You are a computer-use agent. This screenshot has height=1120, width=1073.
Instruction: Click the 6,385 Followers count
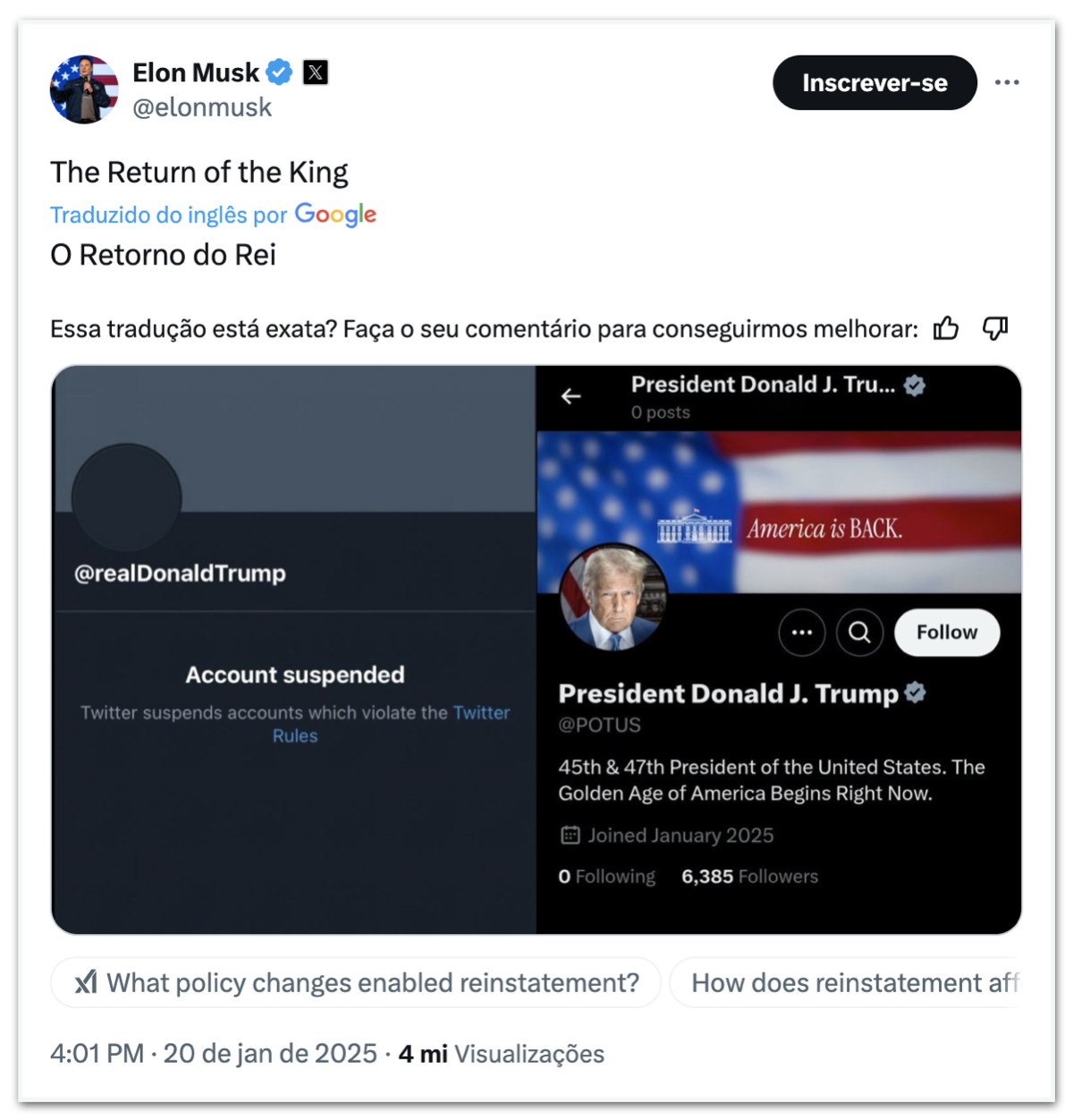[x=749, y=877]
